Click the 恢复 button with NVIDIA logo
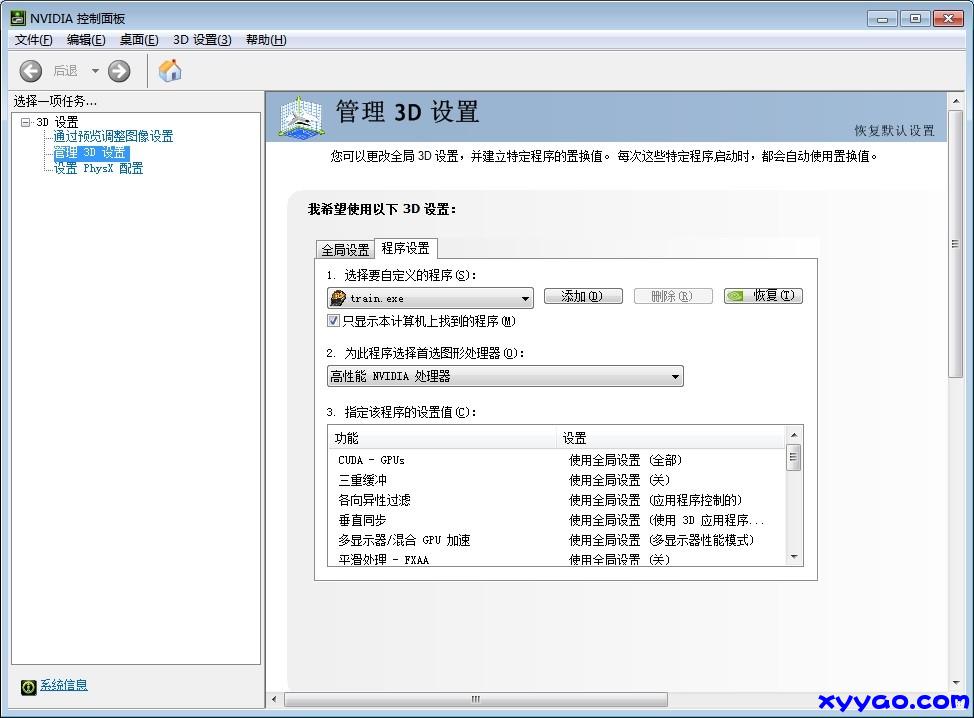Screen dimensions: 974x718 tap(763, 296)
